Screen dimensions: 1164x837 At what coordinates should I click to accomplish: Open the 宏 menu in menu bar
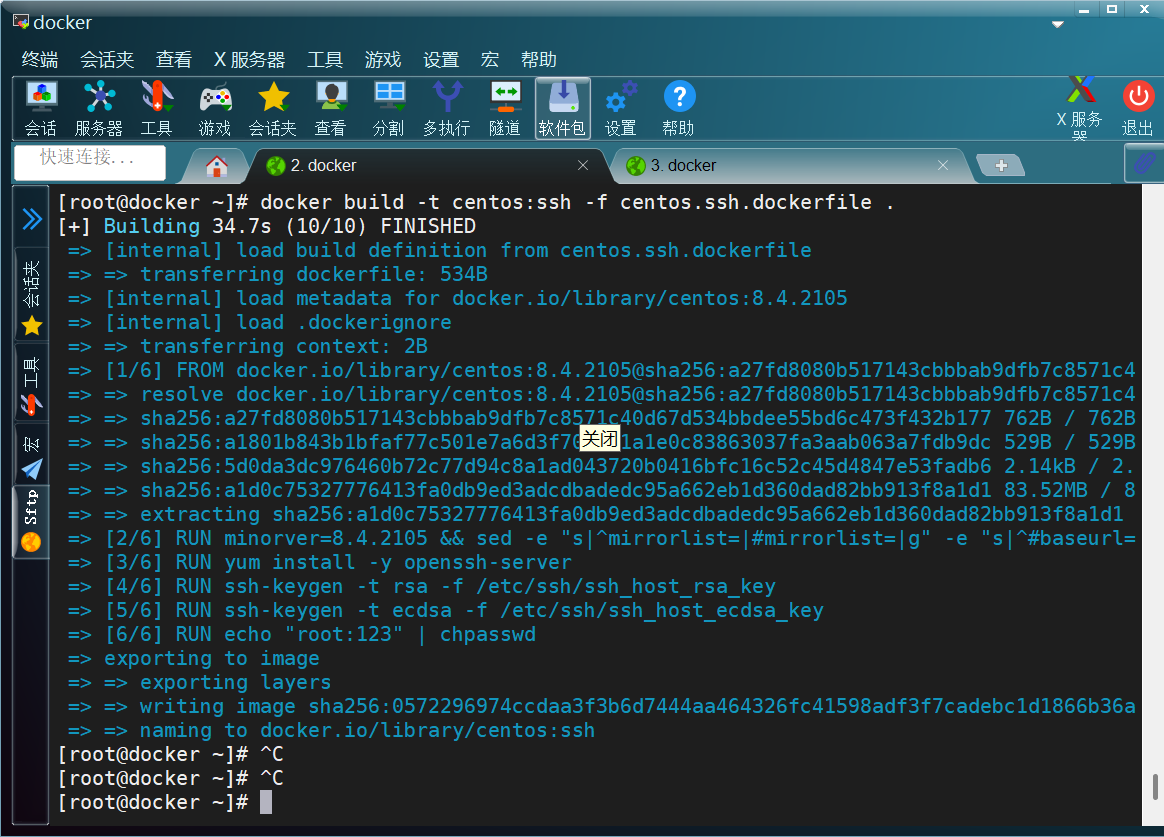coord(490,59)
